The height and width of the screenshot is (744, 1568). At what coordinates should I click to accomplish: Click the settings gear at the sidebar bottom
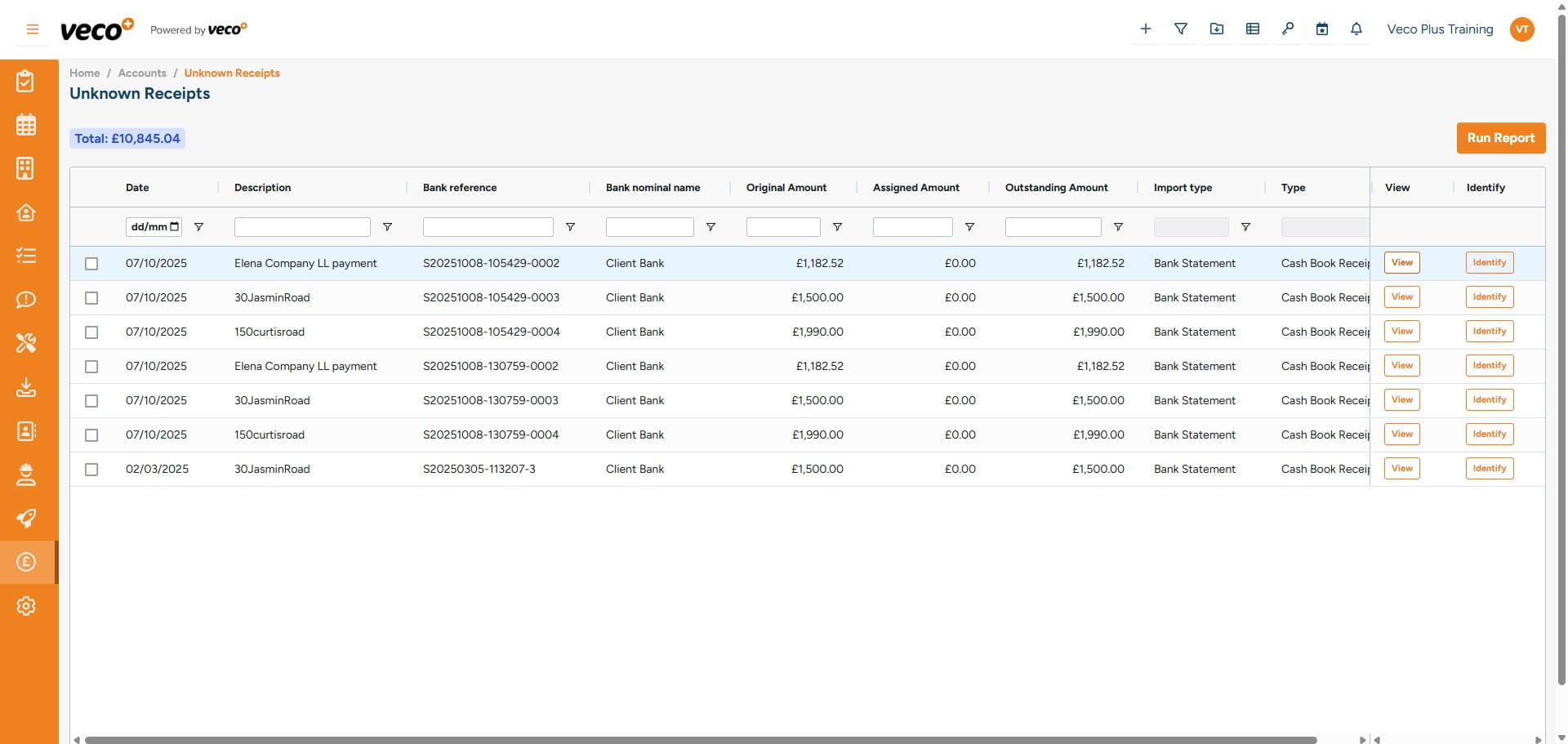(27, 605)
